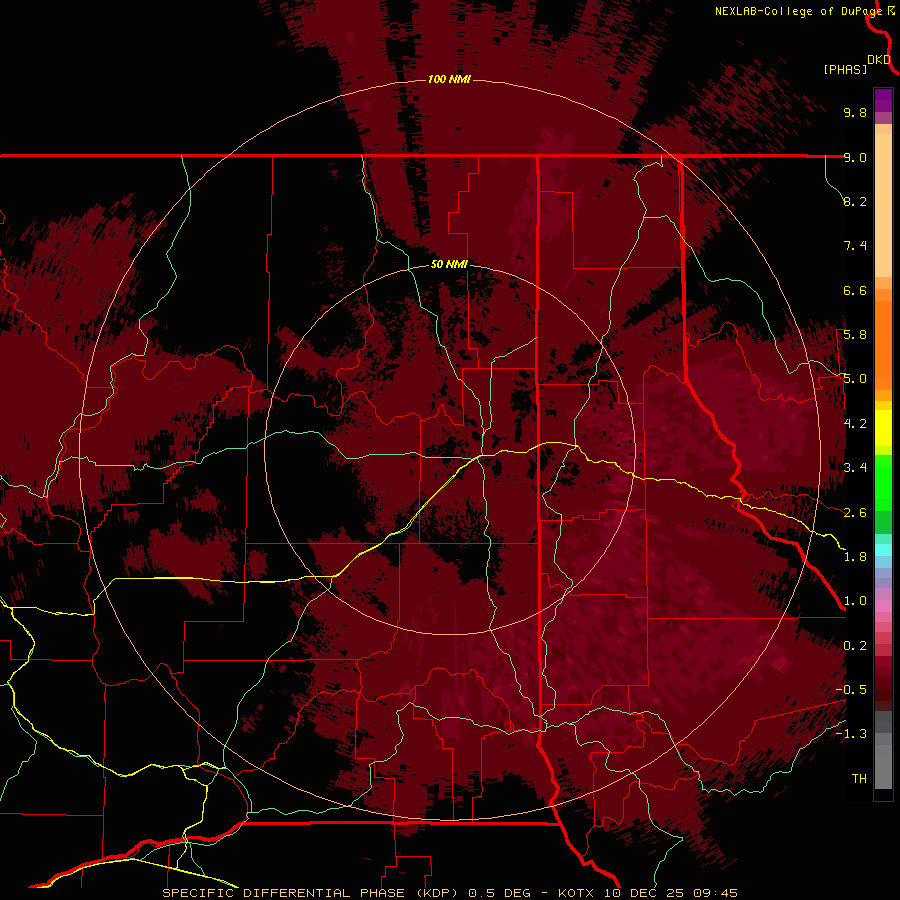Click the 1.0 value on the color scale
This screenshot has height=900, width=900.
[x=855, y=601]
